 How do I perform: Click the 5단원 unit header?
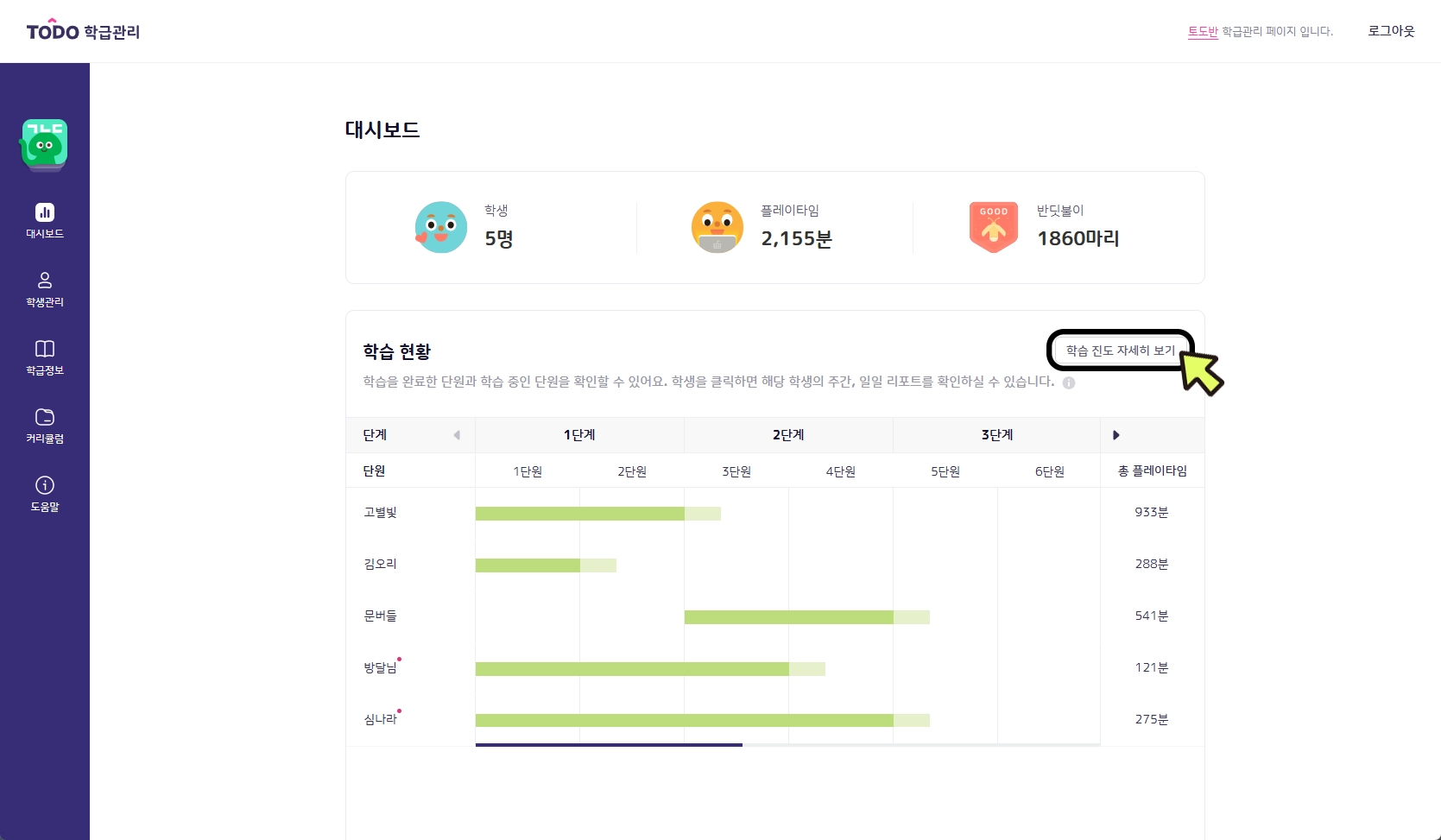(945, 471)
